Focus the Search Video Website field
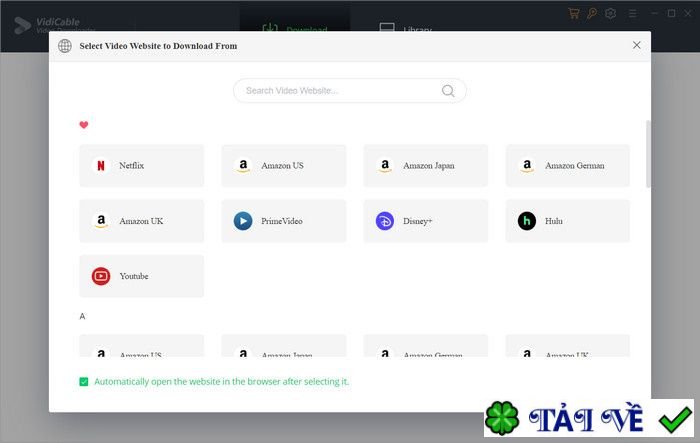700x443 pixels. [x=350, y=91]
